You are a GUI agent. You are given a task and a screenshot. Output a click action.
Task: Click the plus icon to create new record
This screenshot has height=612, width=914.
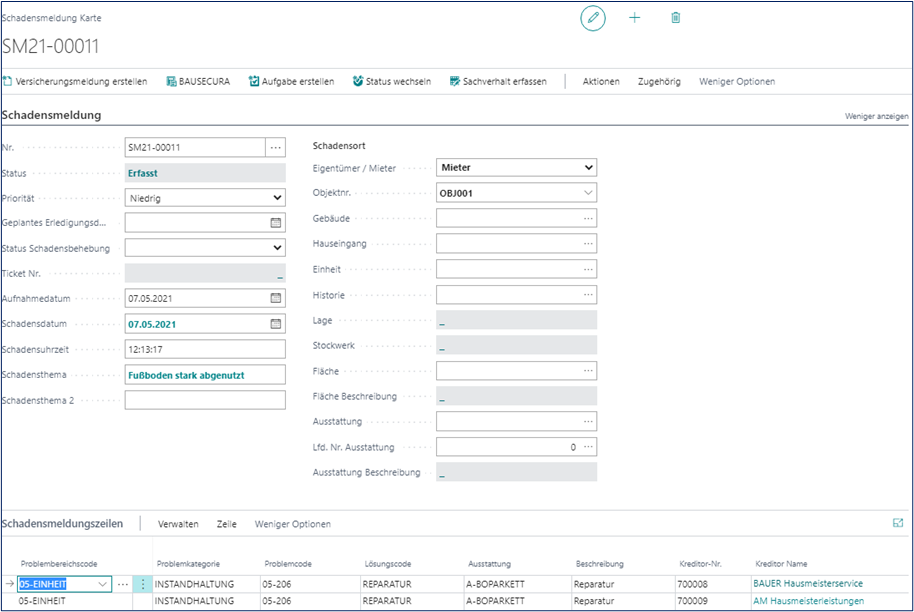pyautogui.click(x=634, y=18)
